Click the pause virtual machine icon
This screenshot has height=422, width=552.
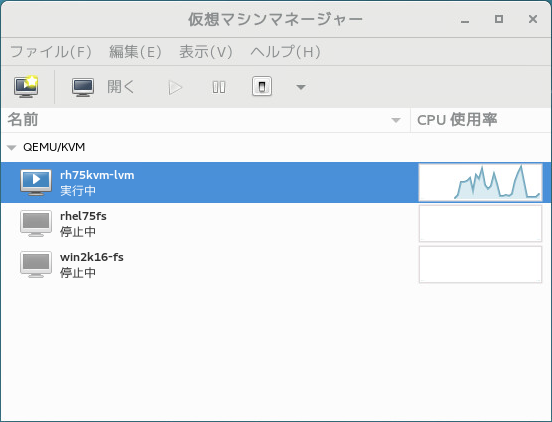coord(219,87)
